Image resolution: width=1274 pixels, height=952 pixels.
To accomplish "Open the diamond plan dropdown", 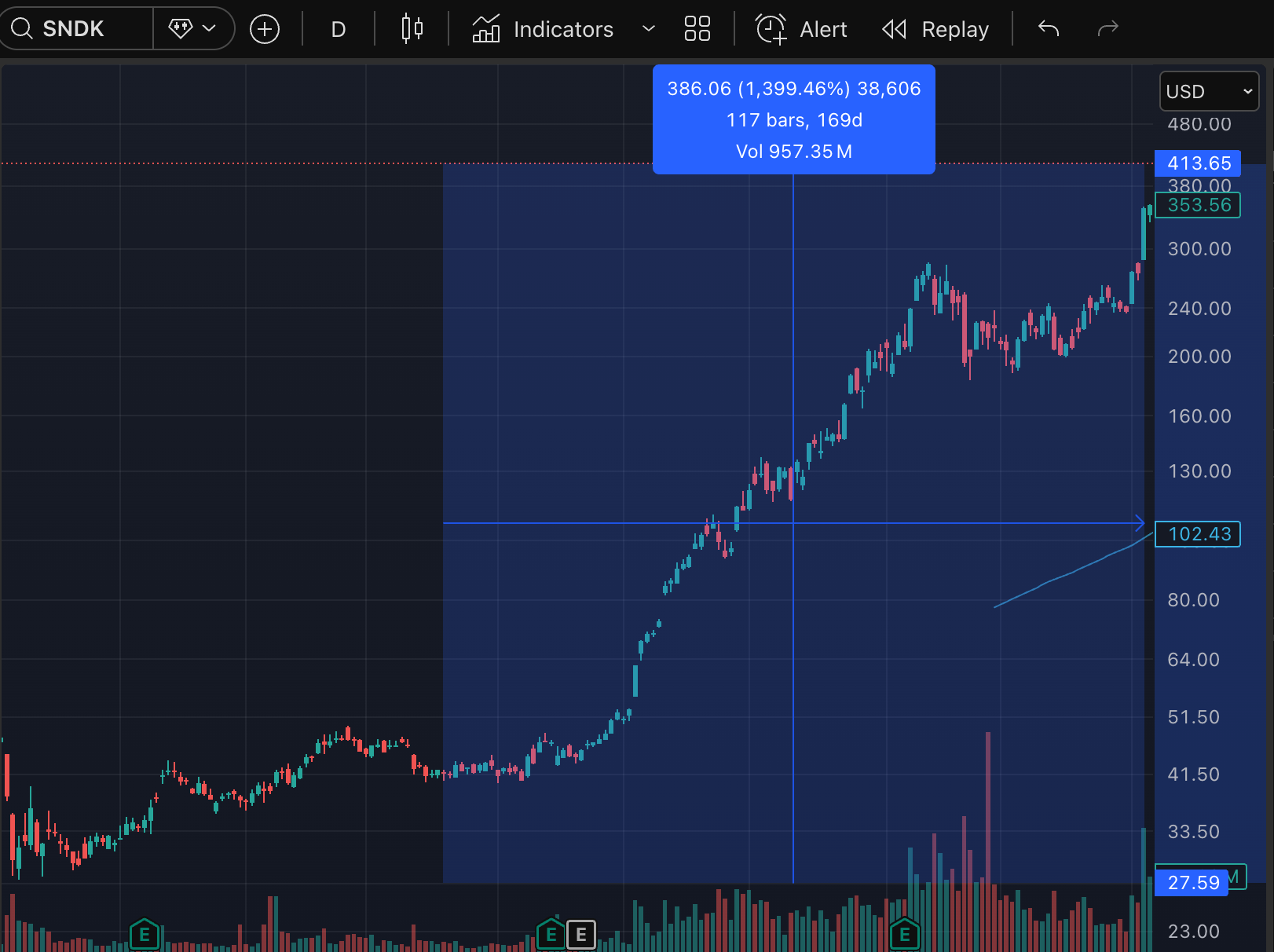I will [x=193, y=29].
